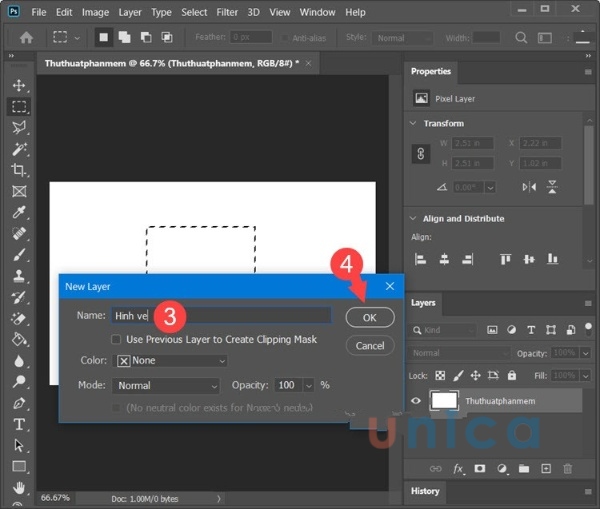
Task: Delete layer using trash icon
Action: [568, 468]
